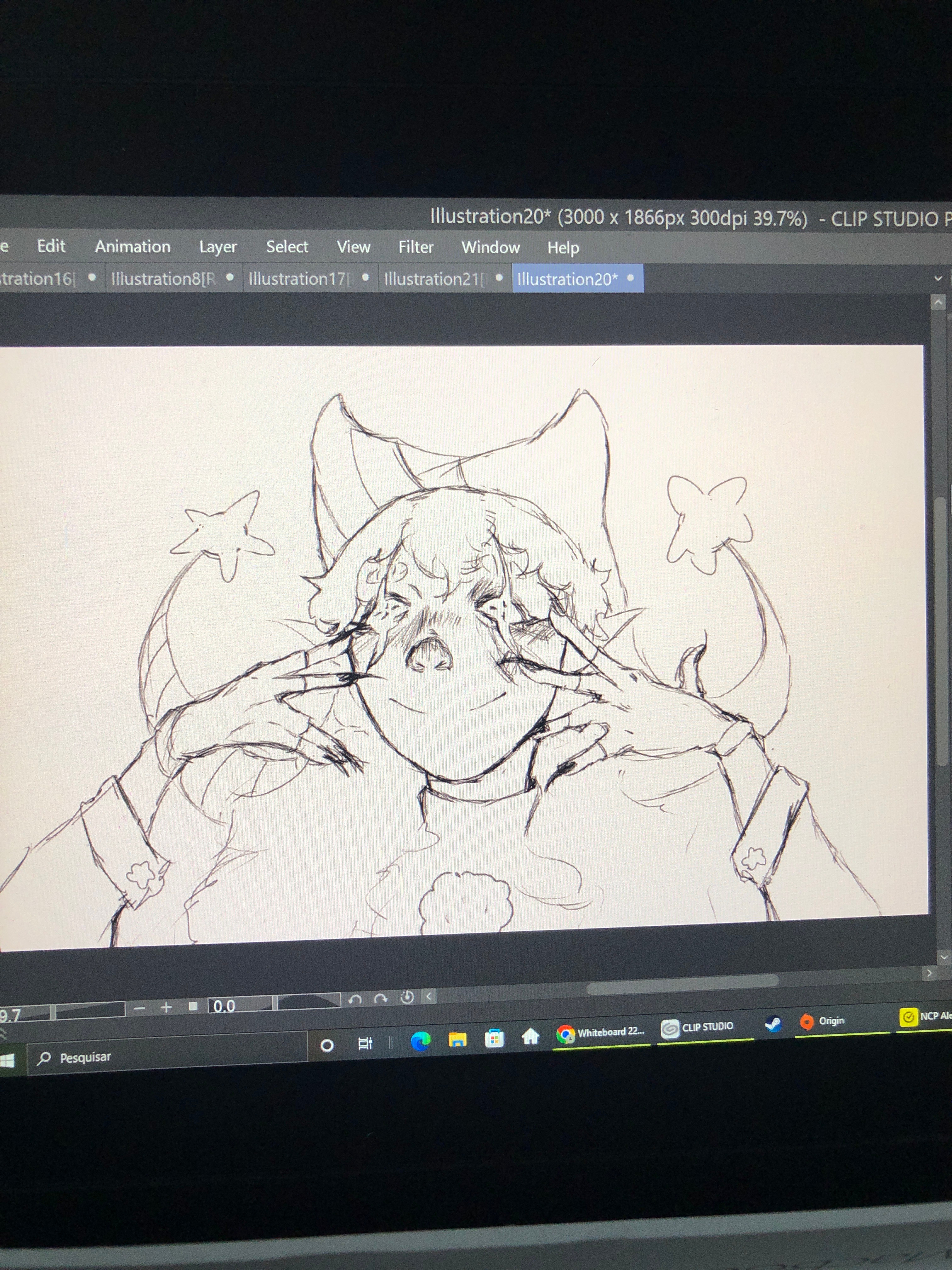This screenshot has height=1270, width=952.
Task: Open the Animation menu
Action: (x=133, y=246)
